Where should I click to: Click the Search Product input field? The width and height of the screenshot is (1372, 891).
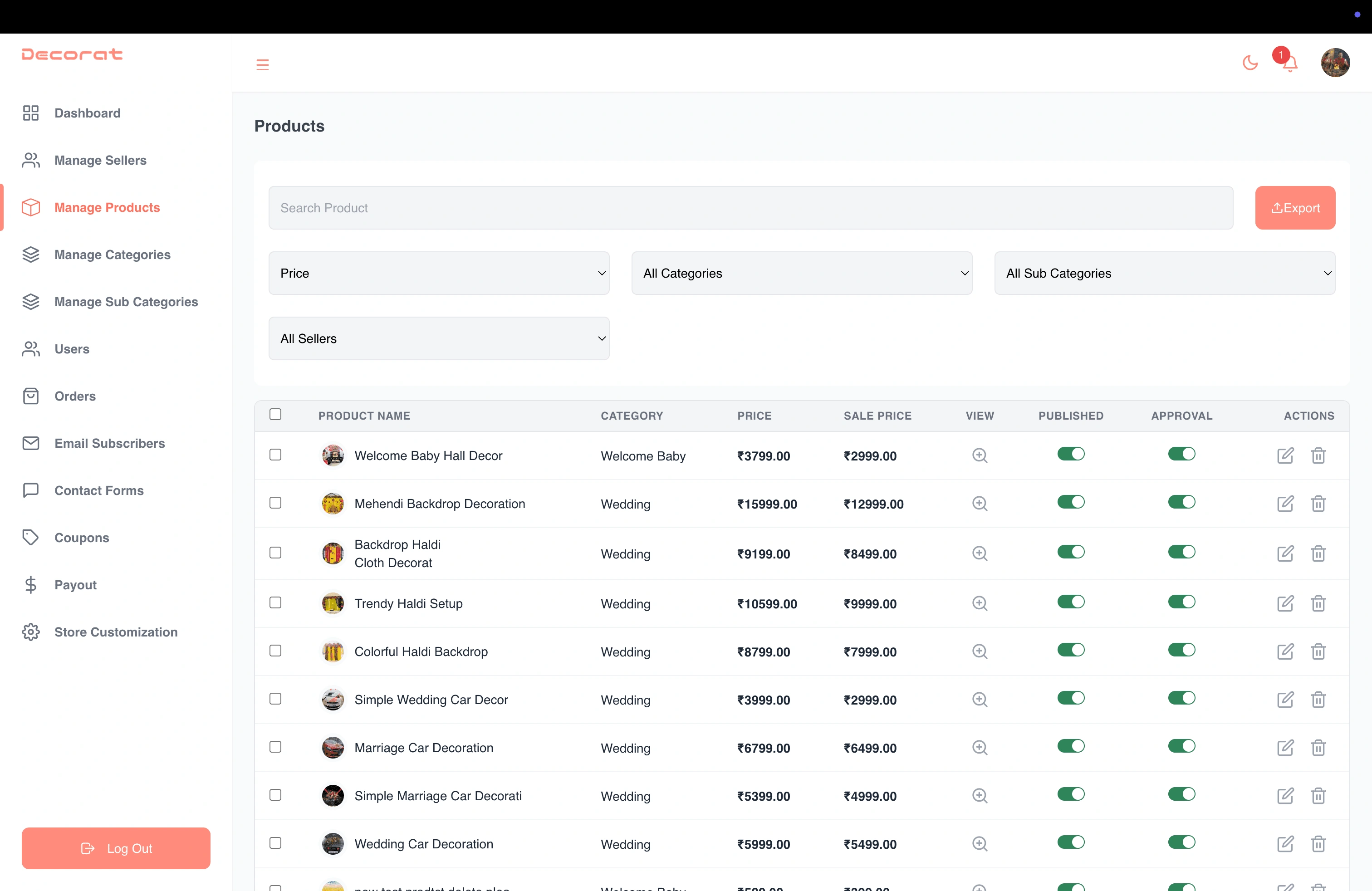[751, 208]
